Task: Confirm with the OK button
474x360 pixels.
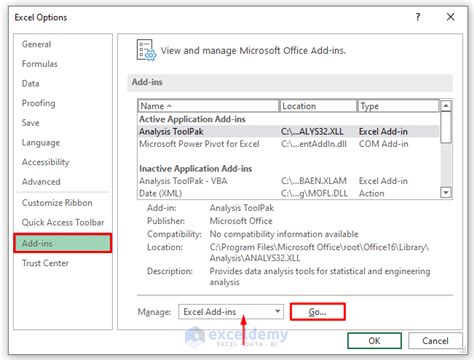Action: 374,341
